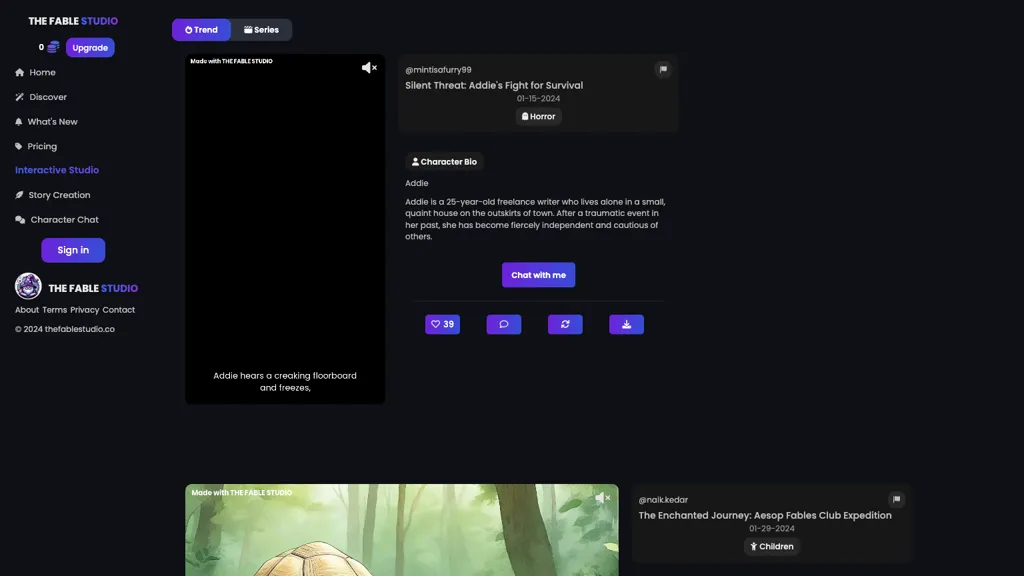The width and height of the screenshot is (1024, 576).
Task: Unmute The Enchanted Journey video
Action: click(x=604, y=497)
